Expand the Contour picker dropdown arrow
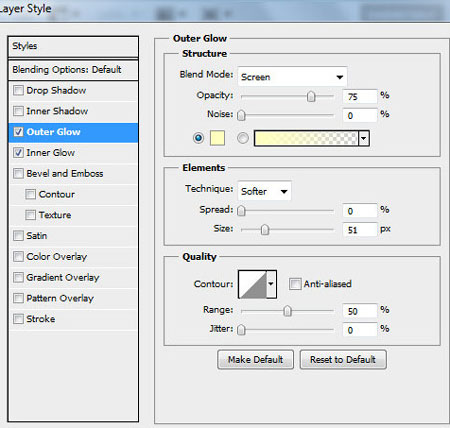Screen dimensions: 450x428 point(271,284)
